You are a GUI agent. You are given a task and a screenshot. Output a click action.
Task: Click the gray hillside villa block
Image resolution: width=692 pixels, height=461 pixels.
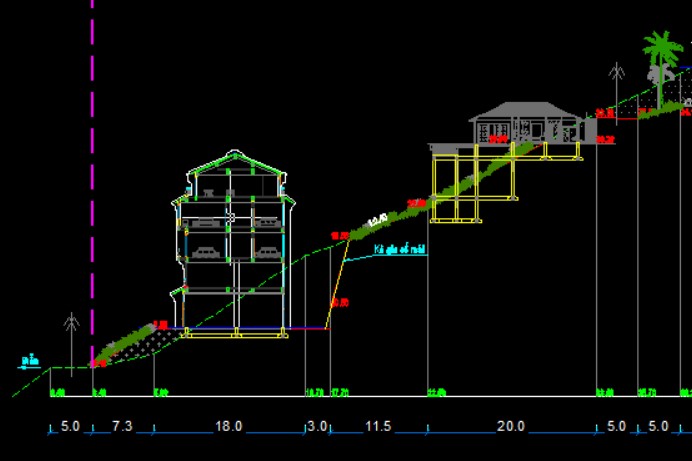(526, 123)
